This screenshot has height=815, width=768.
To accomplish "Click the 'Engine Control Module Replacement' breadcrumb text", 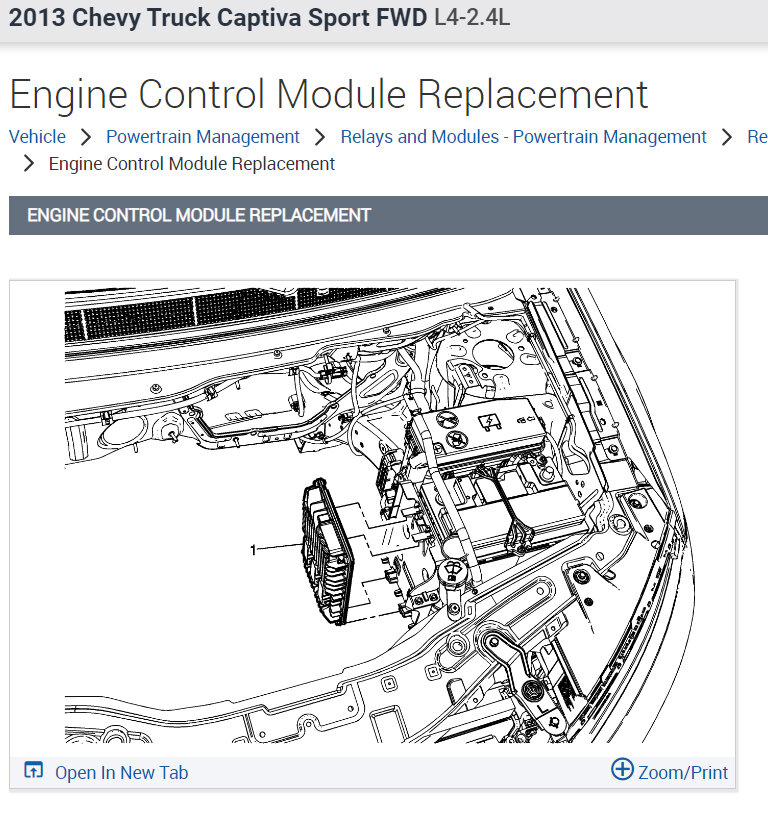I will click(192, 164).
